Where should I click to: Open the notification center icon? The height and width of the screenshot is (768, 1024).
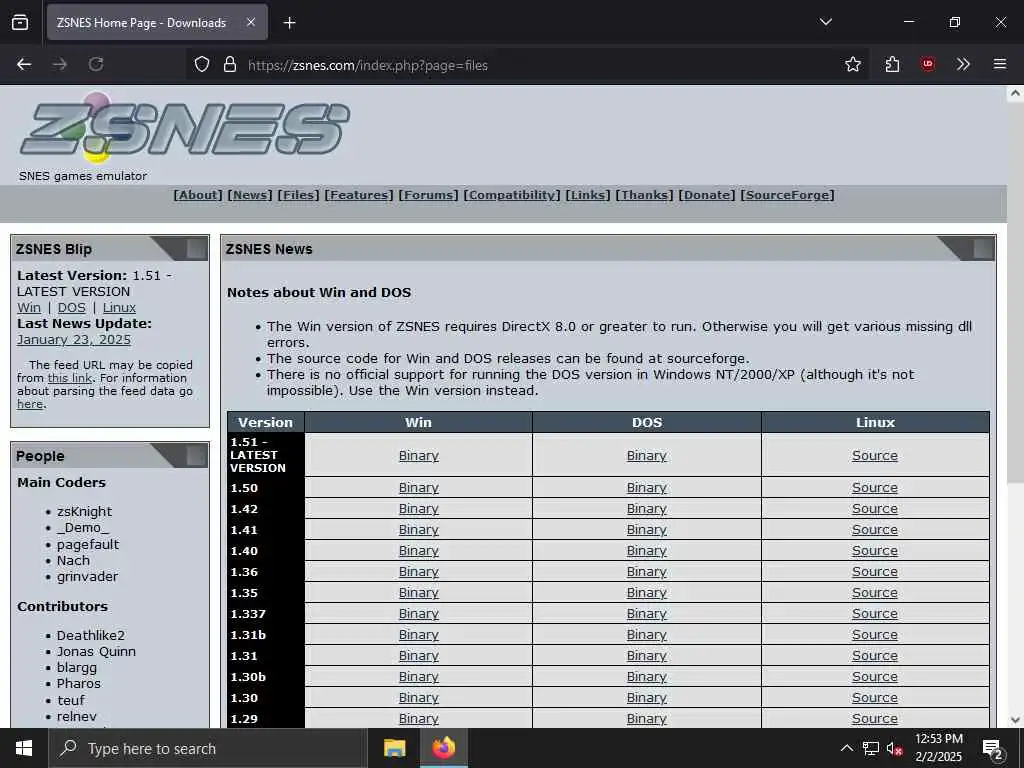coord(992,749)
